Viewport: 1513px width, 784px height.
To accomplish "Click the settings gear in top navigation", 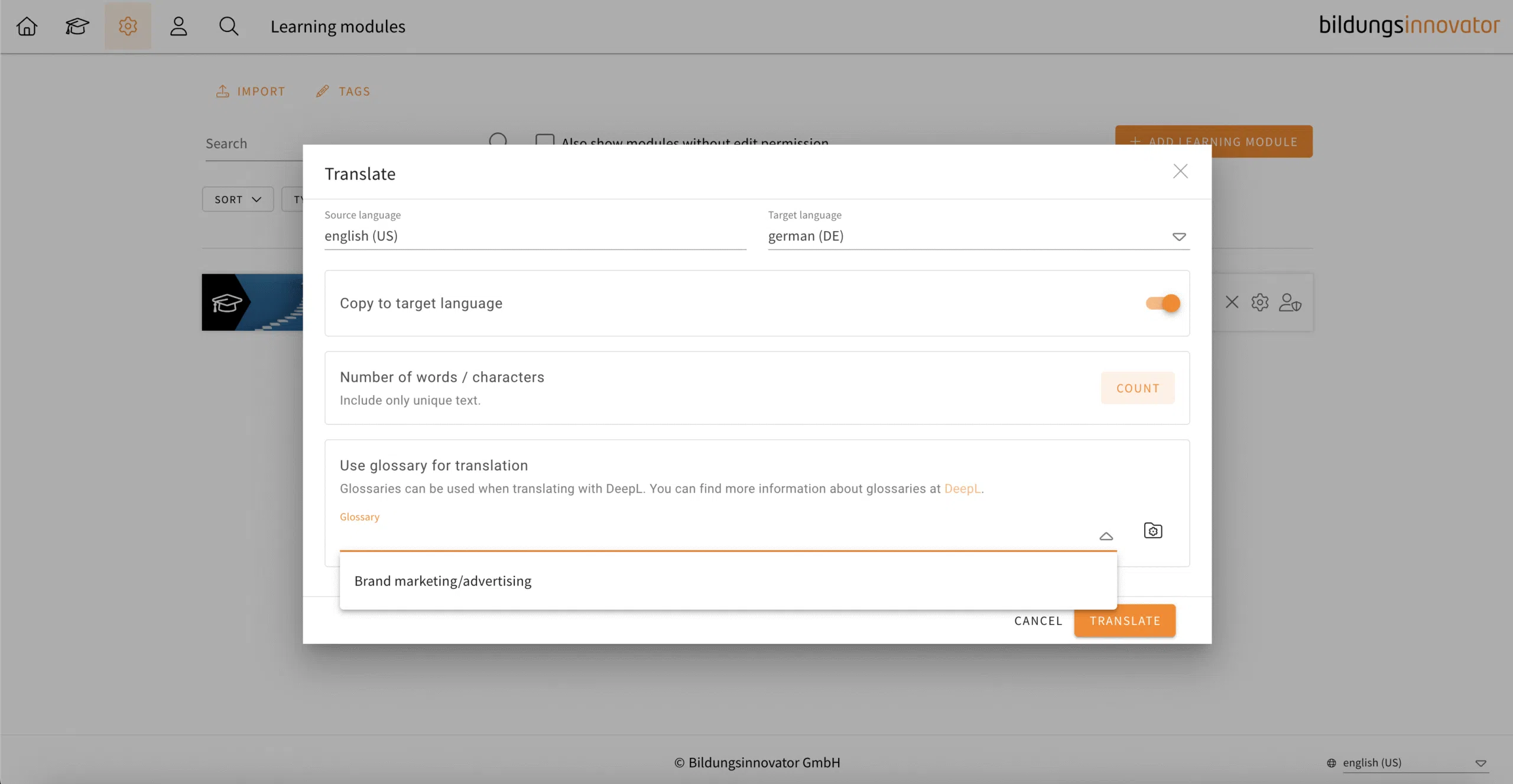I will pyautogui.click(x=128, y=26).
